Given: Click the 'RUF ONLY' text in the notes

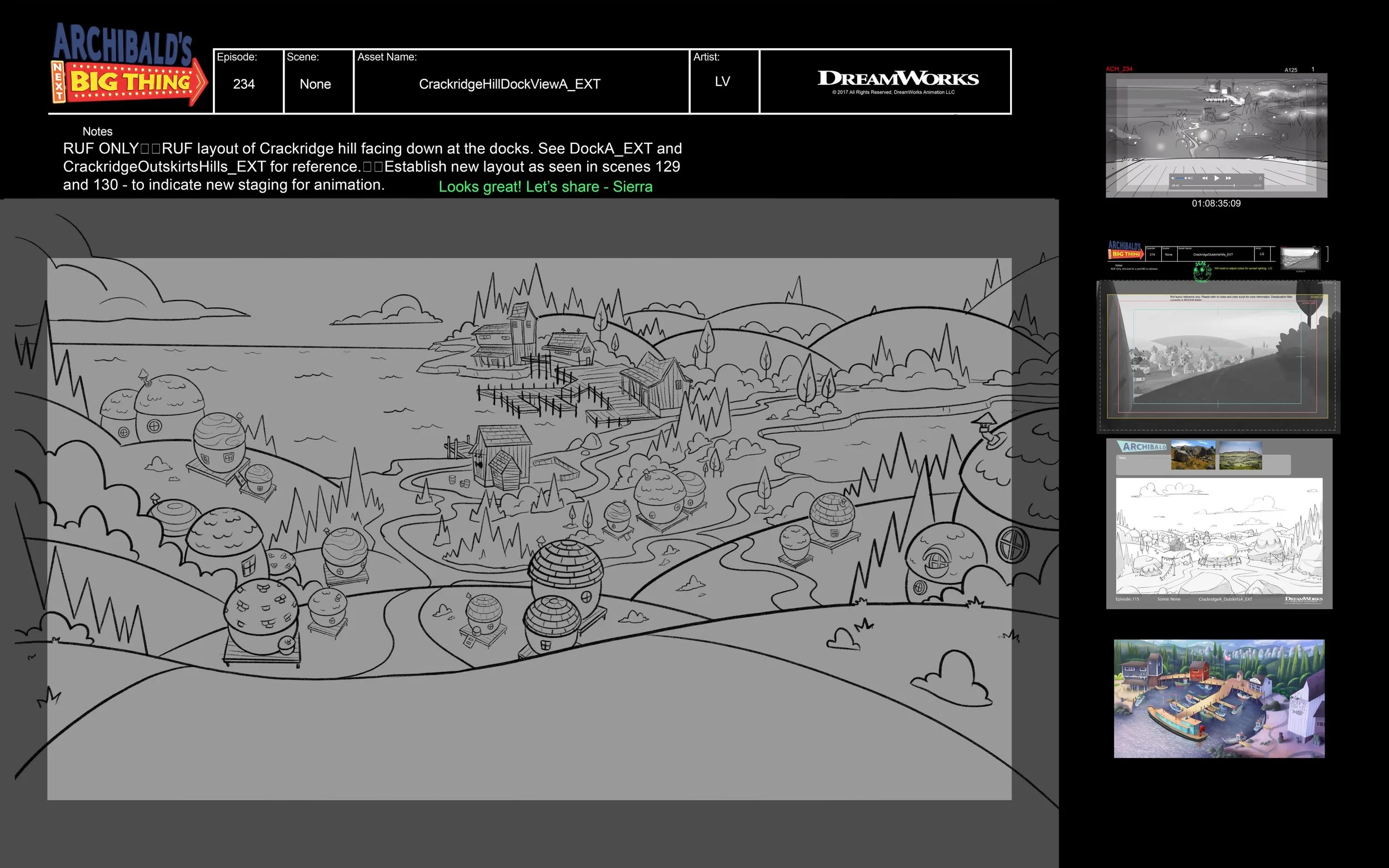Looking at the screenshot, I should pyautogui.click(x=101, y=149).
